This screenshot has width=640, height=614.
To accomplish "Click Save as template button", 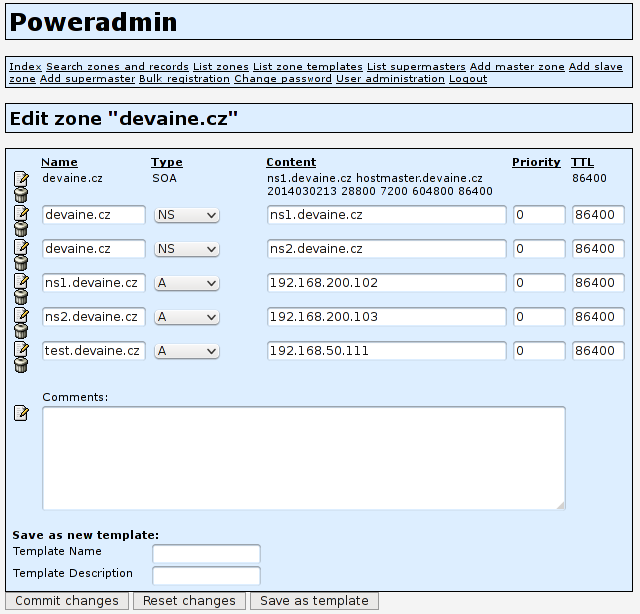I will (x=314, y=601).
